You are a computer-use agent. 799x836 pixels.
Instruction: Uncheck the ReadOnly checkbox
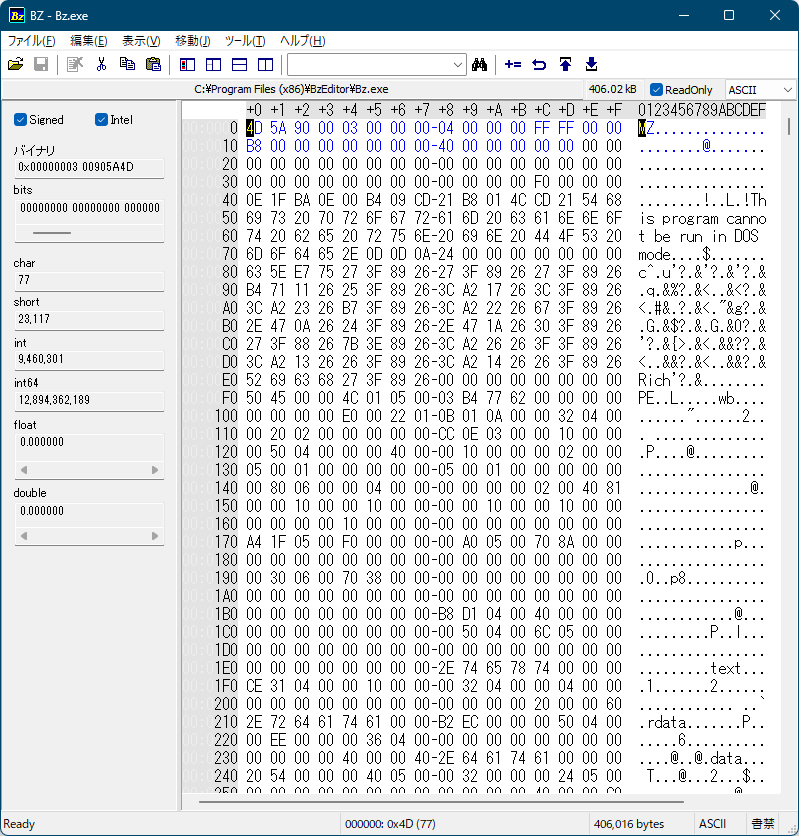[656, 90]
